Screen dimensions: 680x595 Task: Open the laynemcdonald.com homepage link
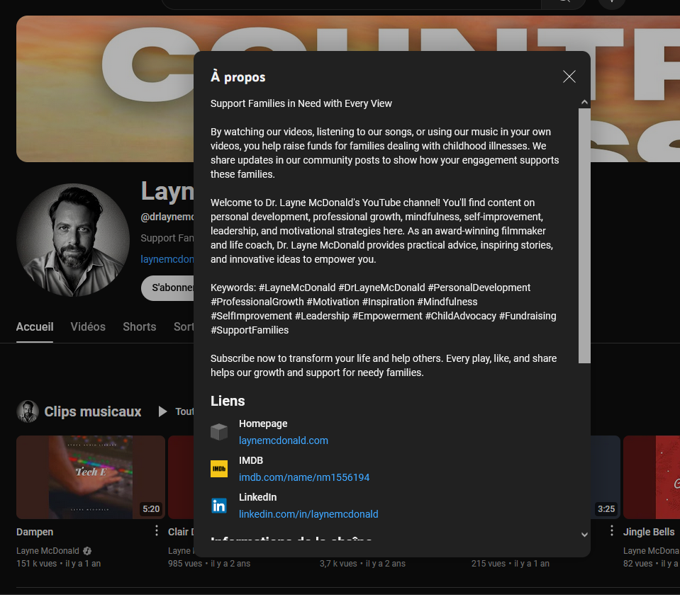(x=283, y=440)
